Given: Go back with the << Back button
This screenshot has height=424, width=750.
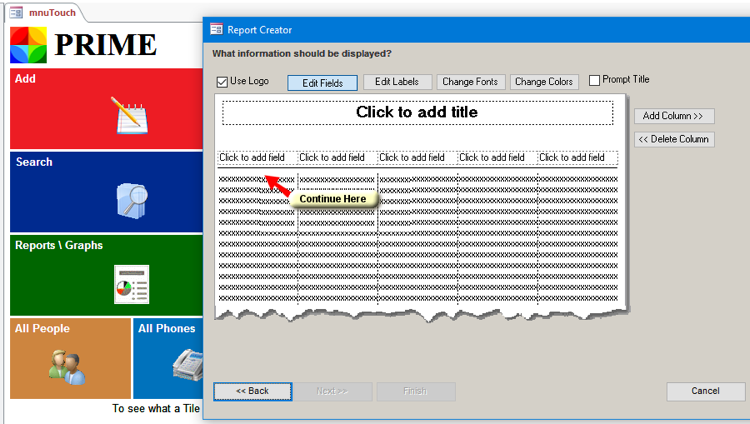Looking at the screenshot, I should tap(253, 391).
